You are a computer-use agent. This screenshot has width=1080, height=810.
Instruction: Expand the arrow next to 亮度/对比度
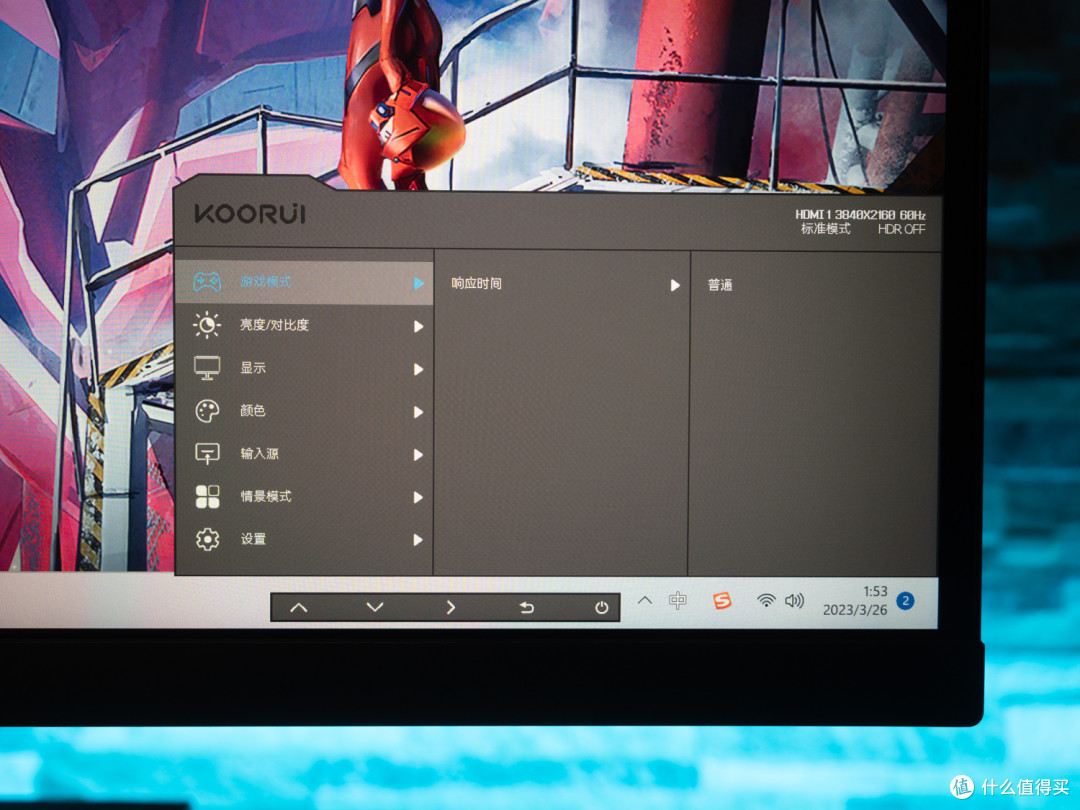click(x=418, y=326)
